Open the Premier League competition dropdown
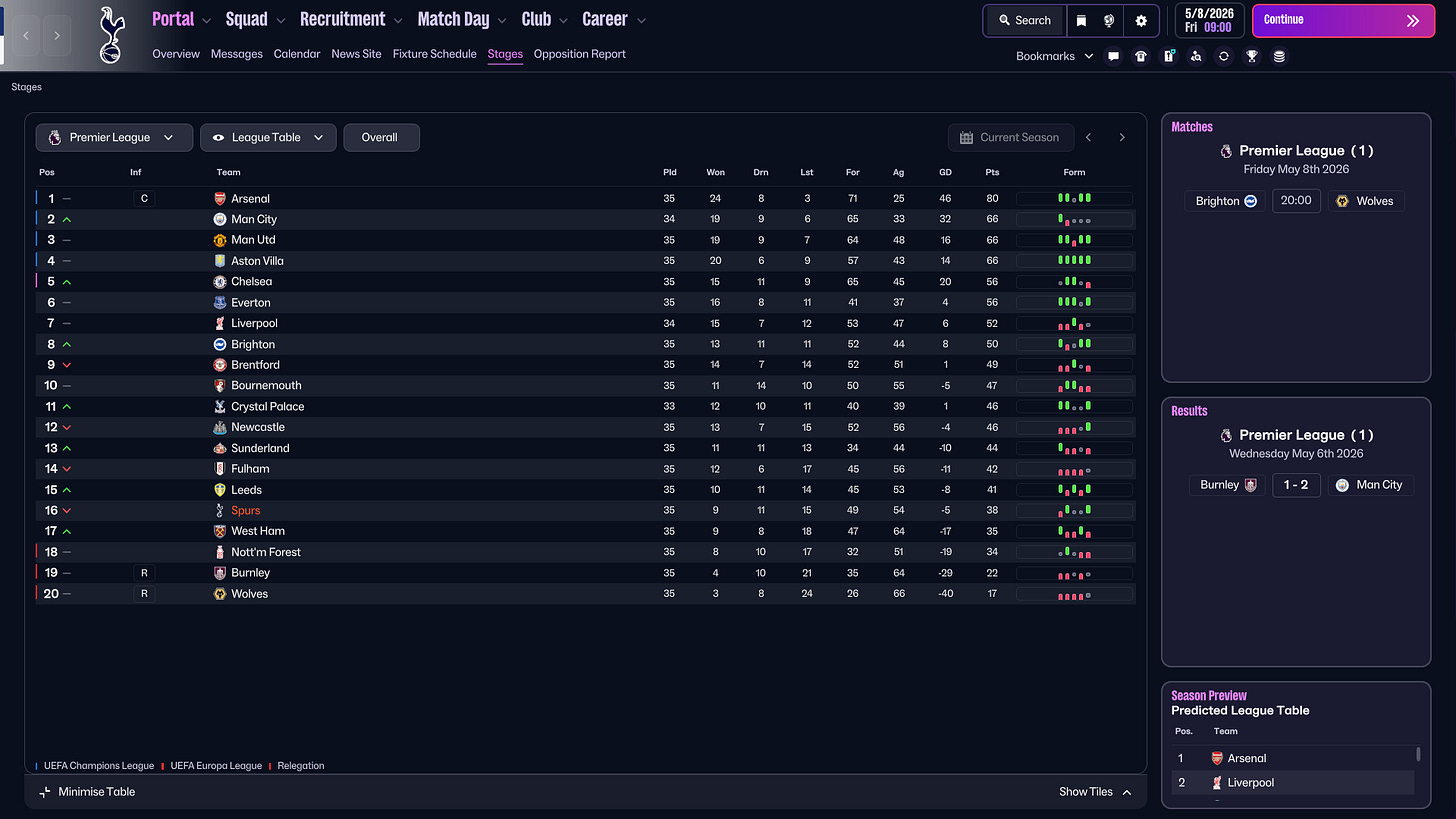This screenshot has height=819, width=1456. click(x=114, y=138)
